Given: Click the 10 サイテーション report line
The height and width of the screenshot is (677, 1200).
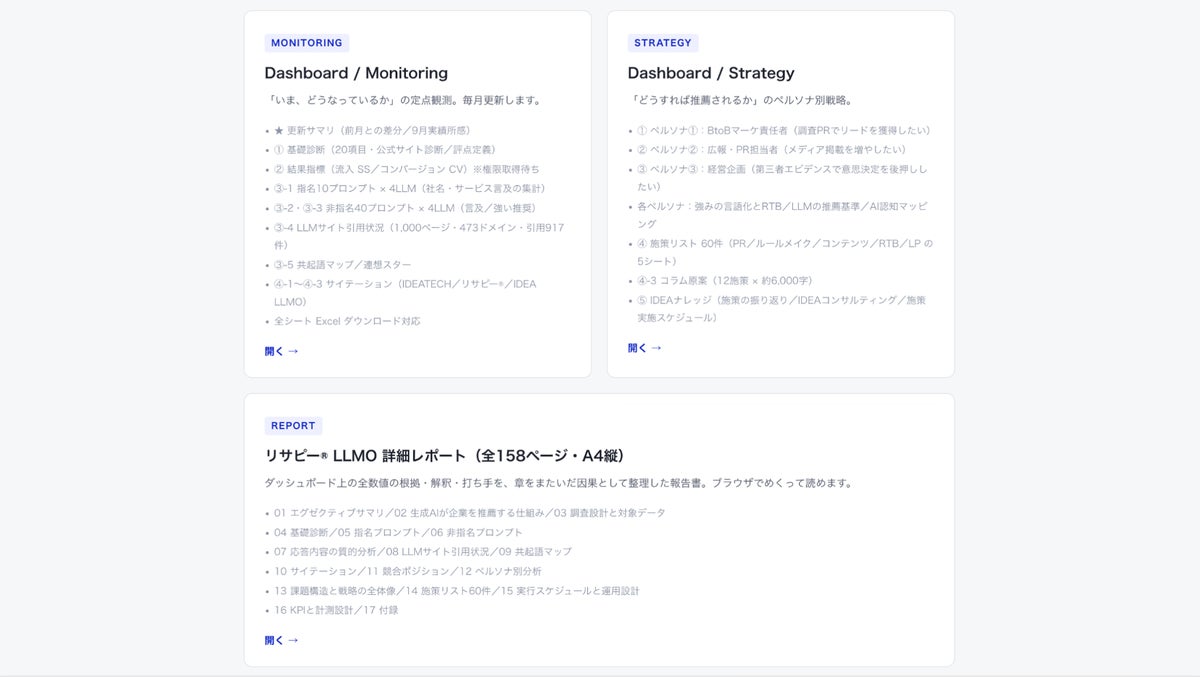Looking at the screenshot, I should 408,571.
